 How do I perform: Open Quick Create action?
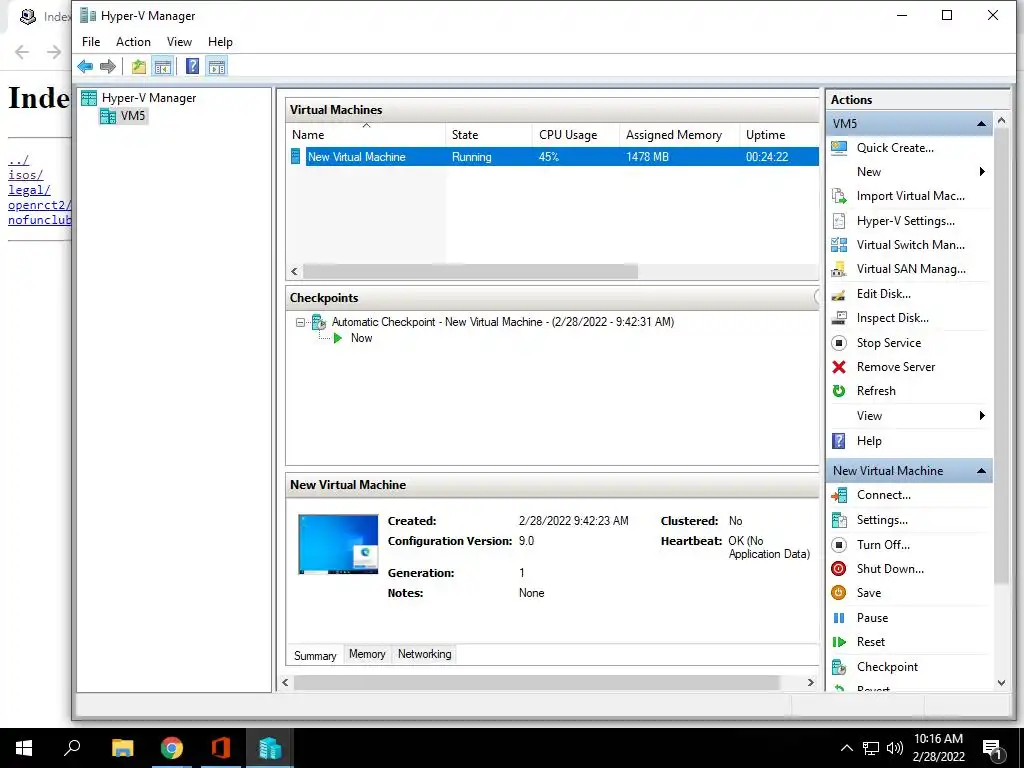pos(895,148)
